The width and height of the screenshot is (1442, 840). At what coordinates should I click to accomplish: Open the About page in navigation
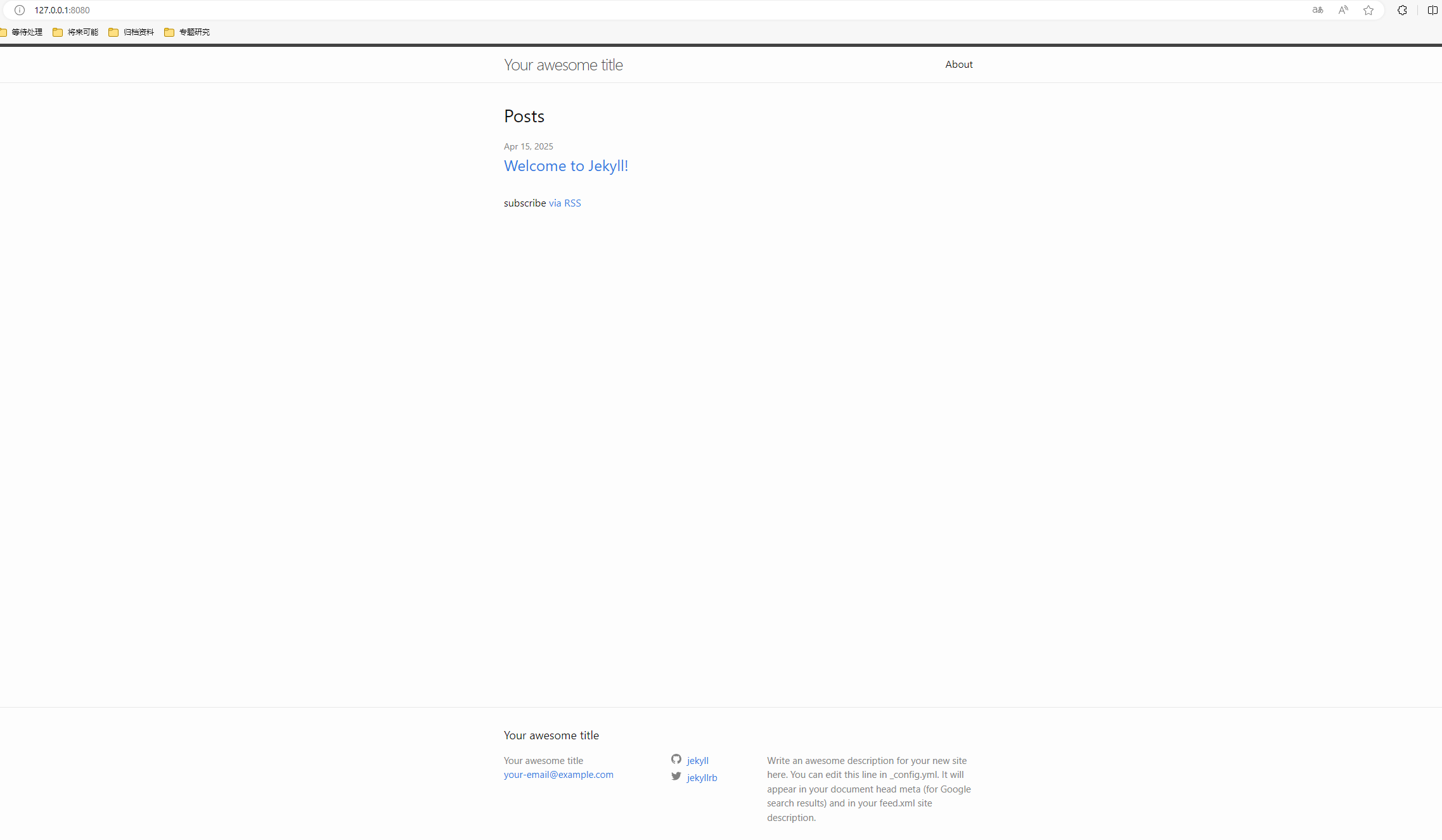(x=958, y=65)
